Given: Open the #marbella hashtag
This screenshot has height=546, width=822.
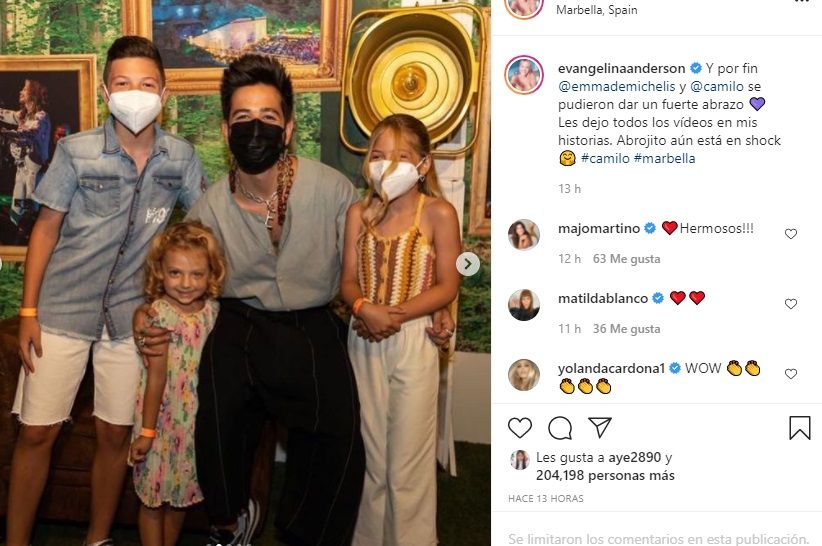Looking at the screenshot, I should 664,158.
